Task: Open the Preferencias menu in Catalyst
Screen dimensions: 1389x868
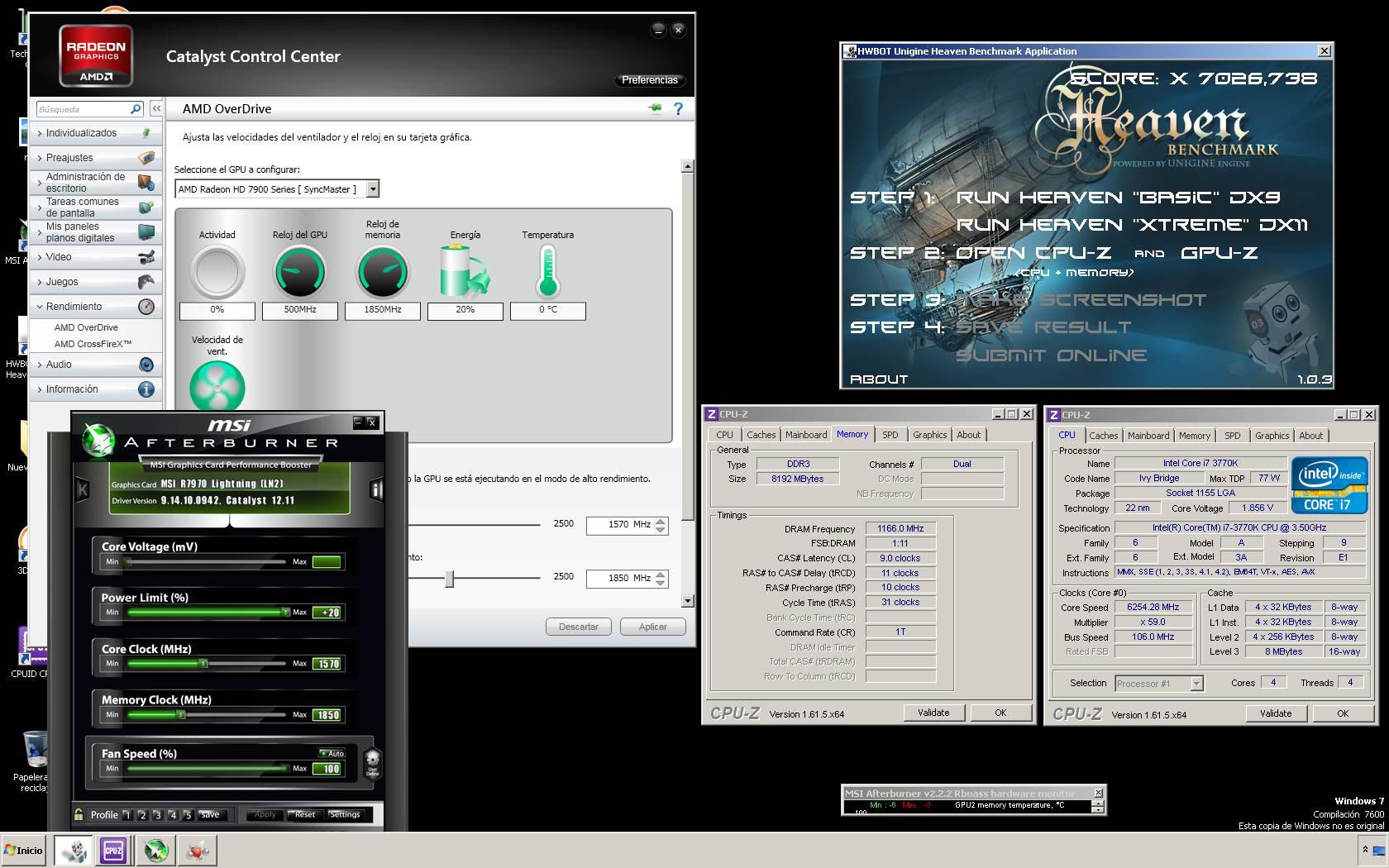Action: click(x=650, y=80)
